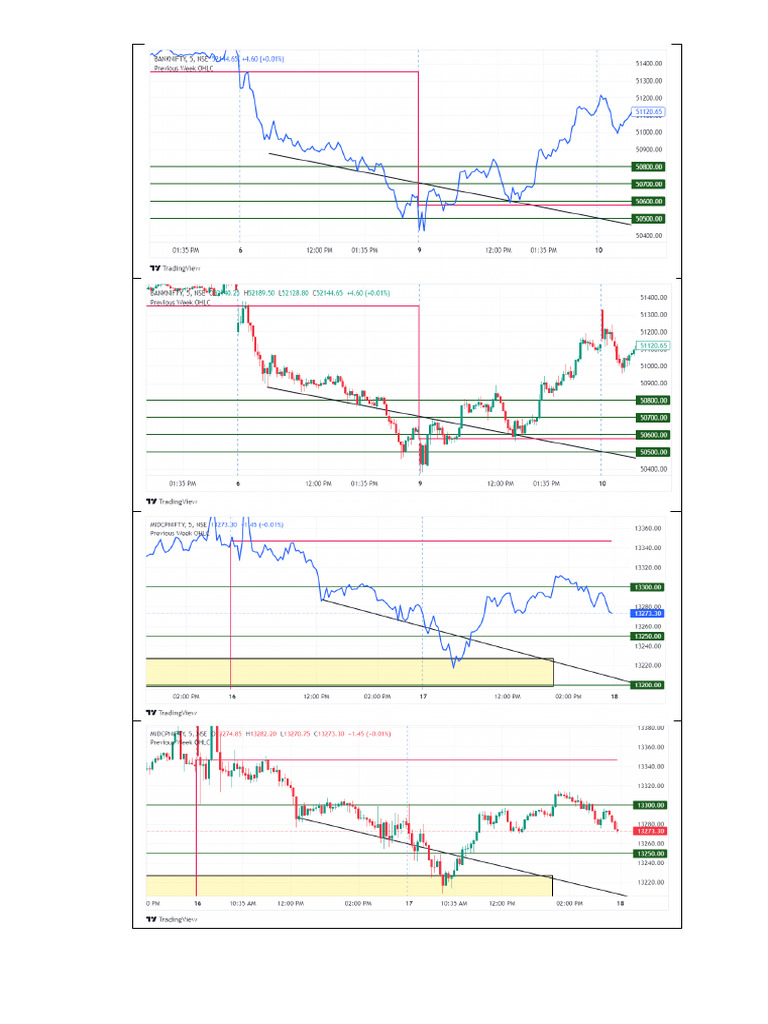
Task: Click the TradingView logo under the MIDCPNIFTY candlestick chart
Action: point(171,919)
